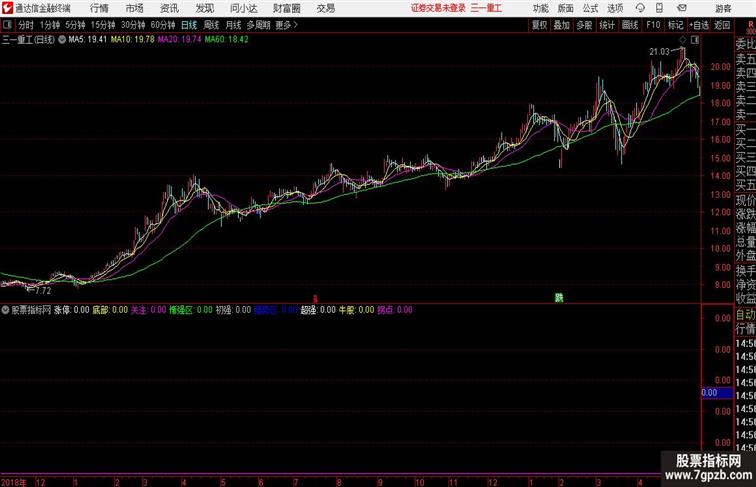Click the customer service headset icon
This screenshot has height=487, width=756.
tap(640, 8)
